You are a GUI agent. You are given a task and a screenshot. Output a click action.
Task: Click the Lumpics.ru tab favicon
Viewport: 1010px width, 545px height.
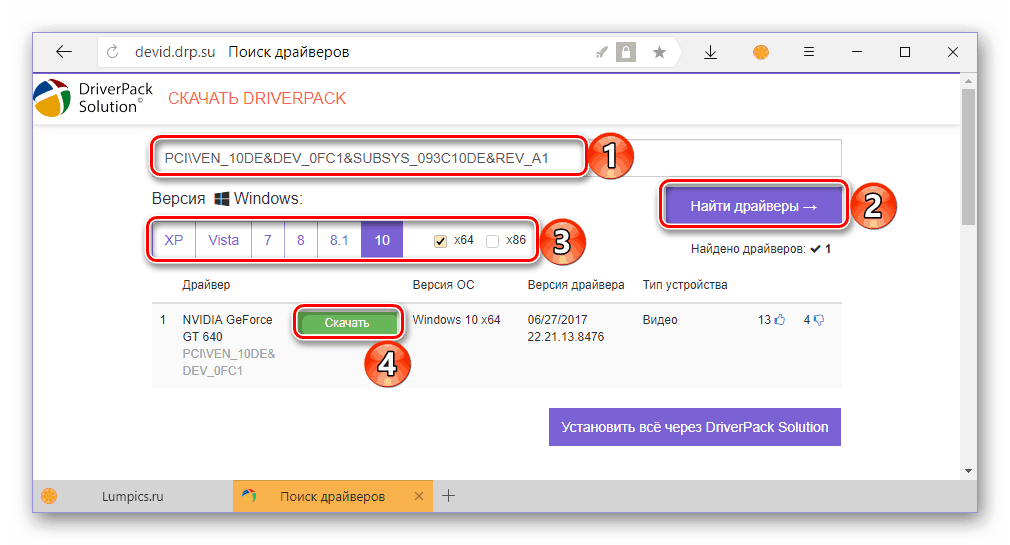[49, 495]
